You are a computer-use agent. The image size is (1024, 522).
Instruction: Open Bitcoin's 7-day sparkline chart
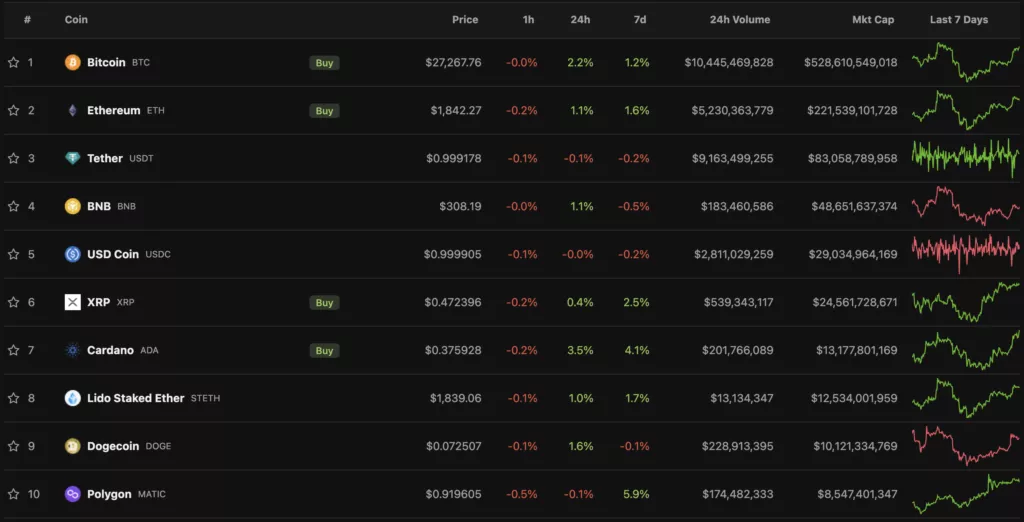tap(966, 62)
